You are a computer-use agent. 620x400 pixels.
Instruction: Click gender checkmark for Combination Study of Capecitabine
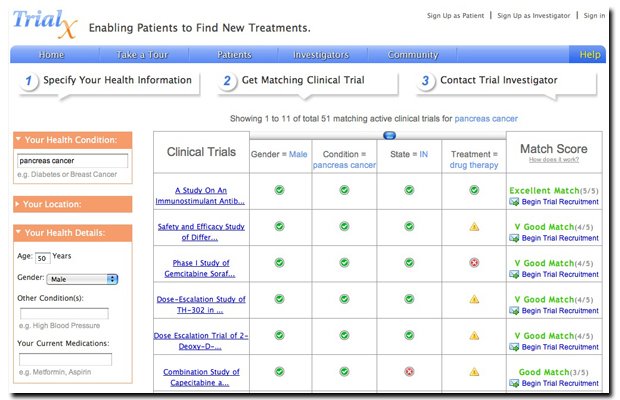[x=280, y=372]
